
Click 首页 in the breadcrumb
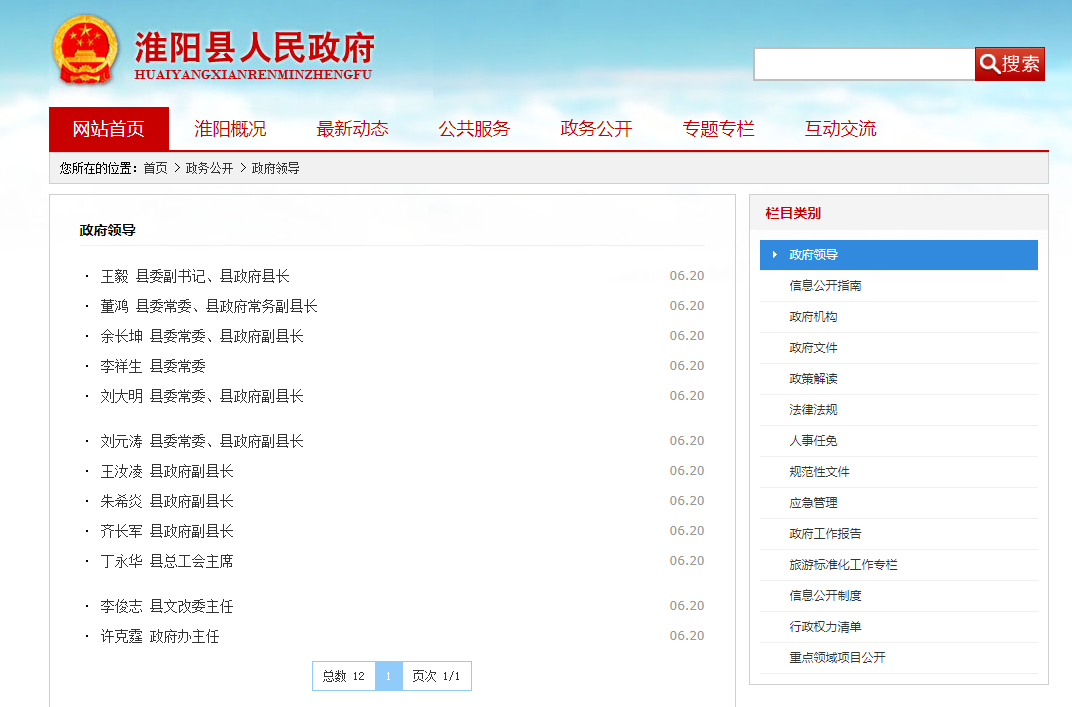coord(155,168)
